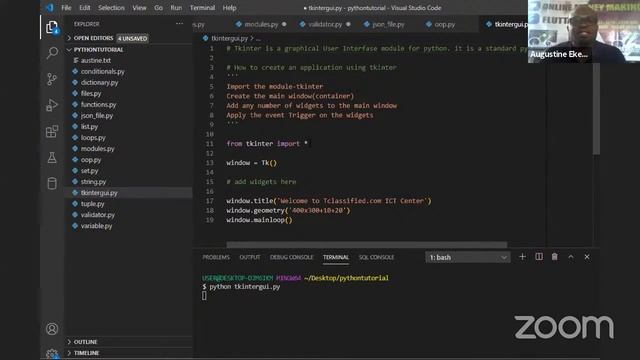This screenshot has height=360, width=640.
Task: Show the SQL Console panel tab
Action: click(376, 257)
